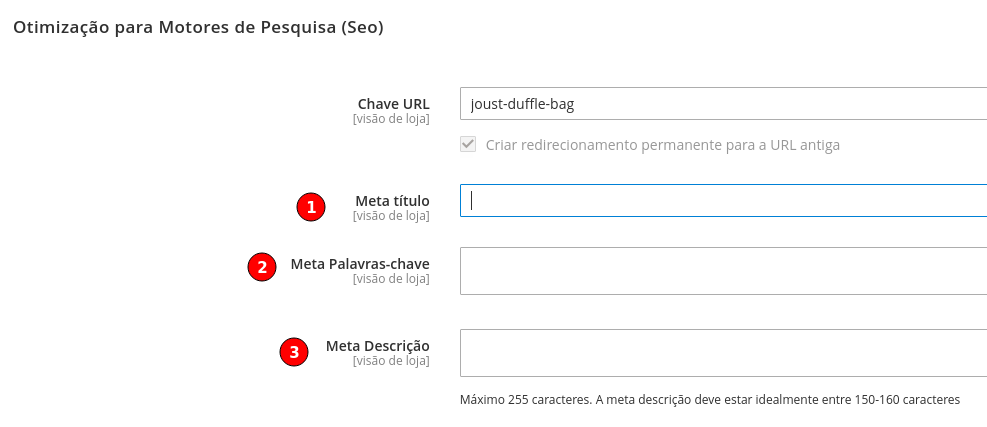This screenshot has width=987, height=427.
Task: Click inside the Meta título field
Action: [x=723, y=200]
